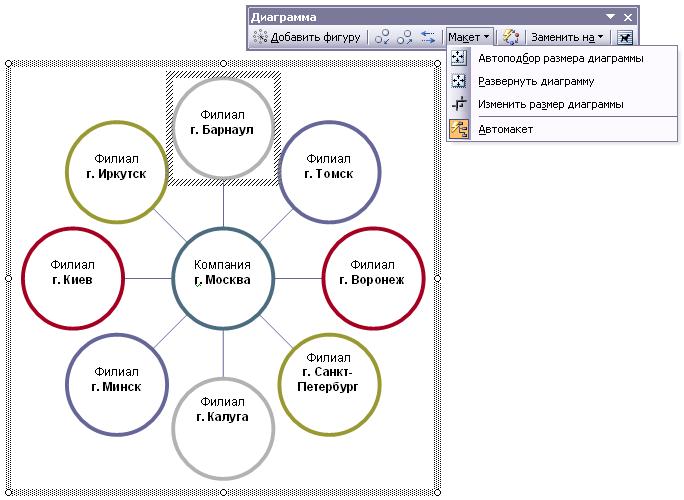Viewport: 684px width, 500px height.
Task: Open the Заменить на dropdown
Action: click(x=567, y=38)
